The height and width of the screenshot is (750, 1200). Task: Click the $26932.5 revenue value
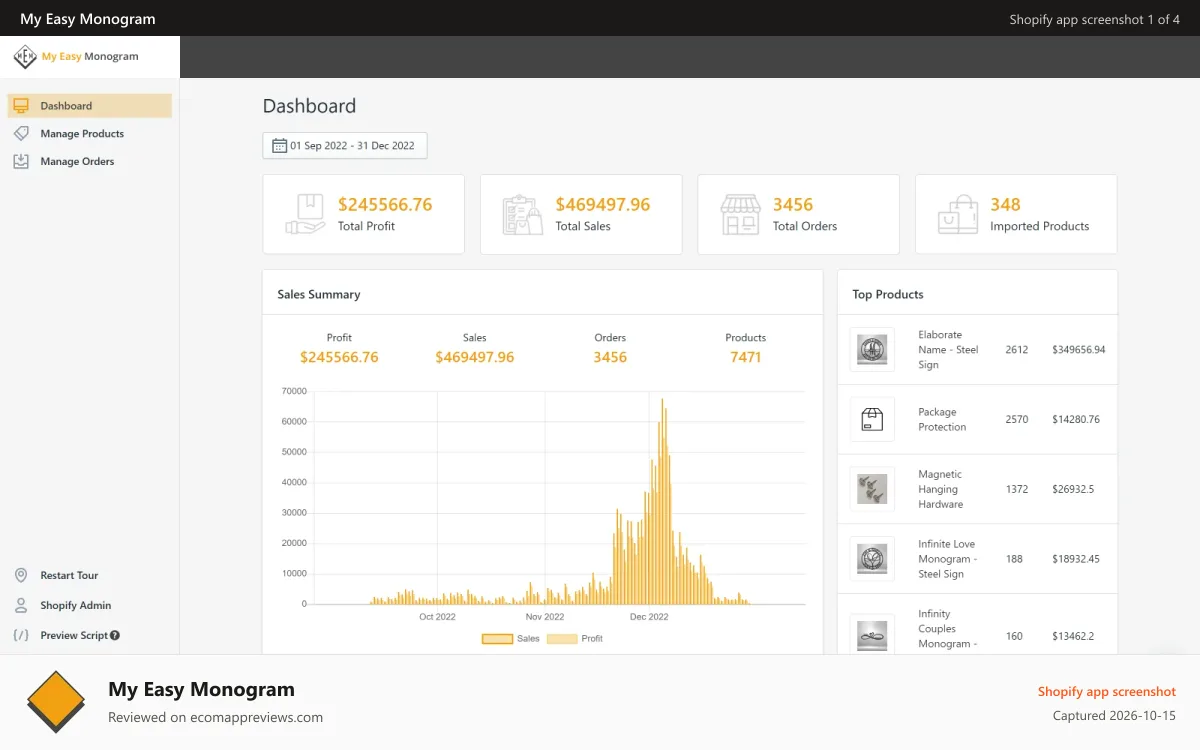tap(1073, 489)
